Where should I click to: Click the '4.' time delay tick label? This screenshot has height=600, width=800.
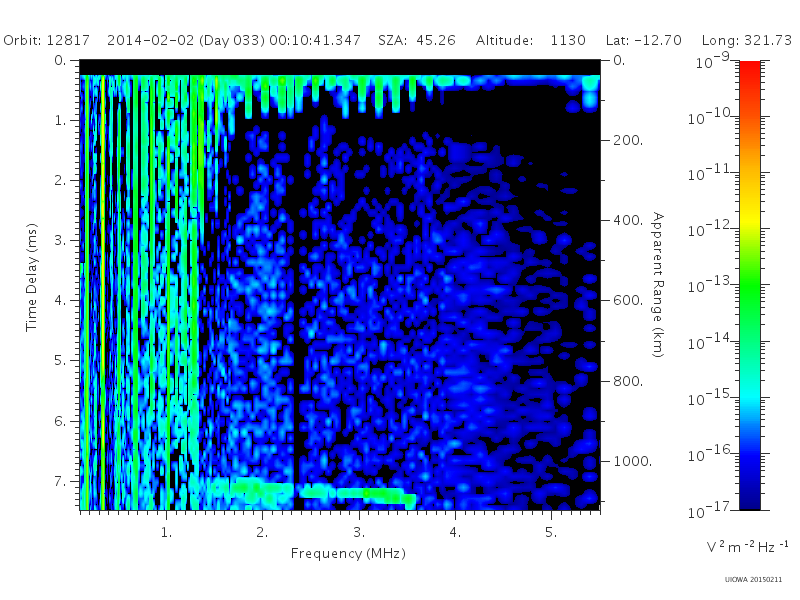click(x=60, y=300)
